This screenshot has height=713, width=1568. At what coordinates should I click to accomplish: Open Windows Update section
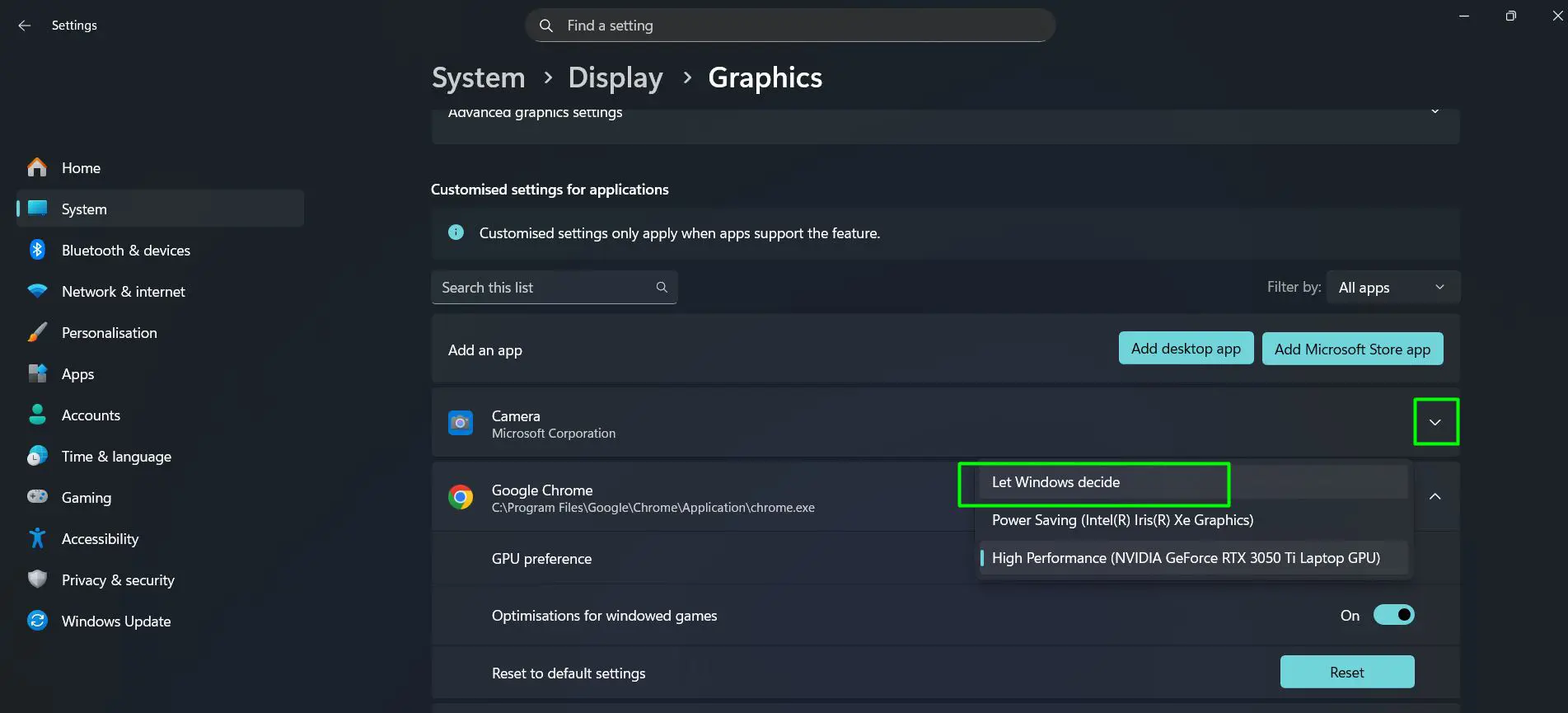[161, 621]
